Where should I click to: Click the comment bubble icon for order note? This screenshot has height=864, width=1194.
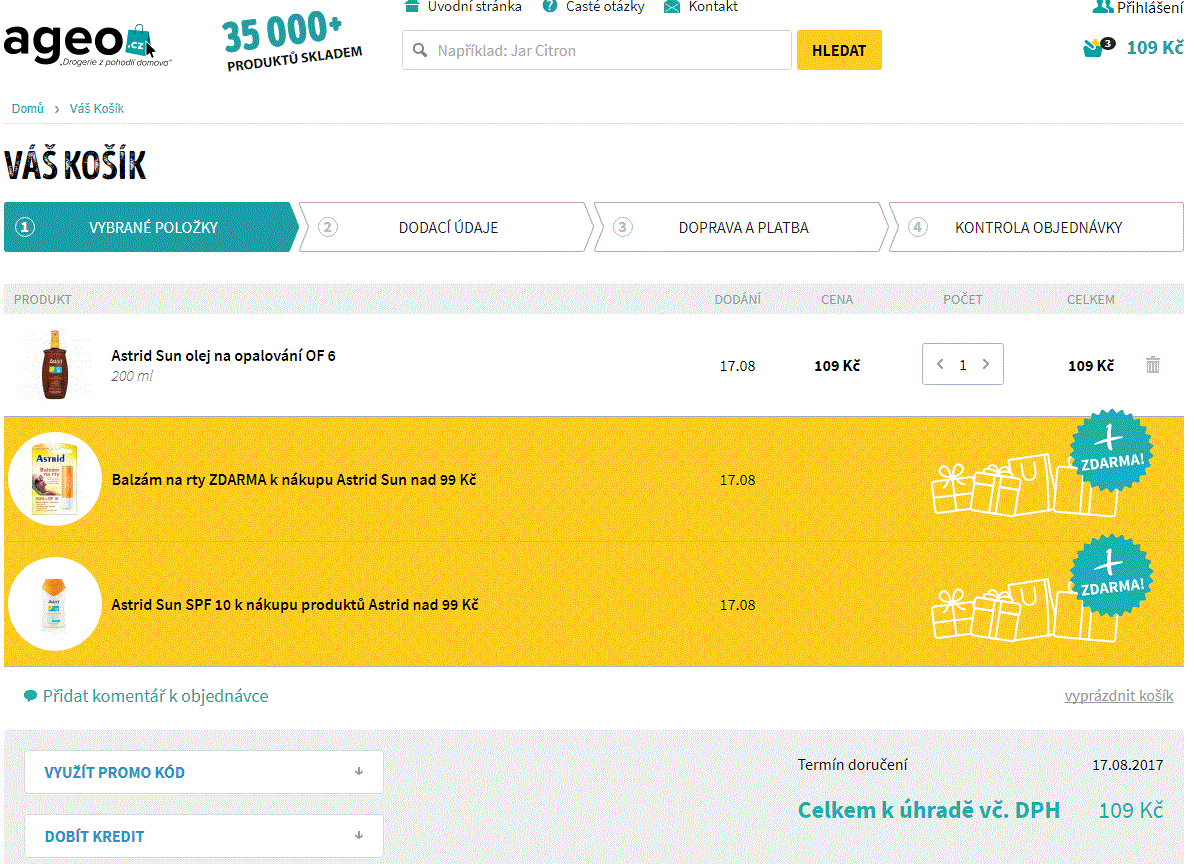[30, 696]
